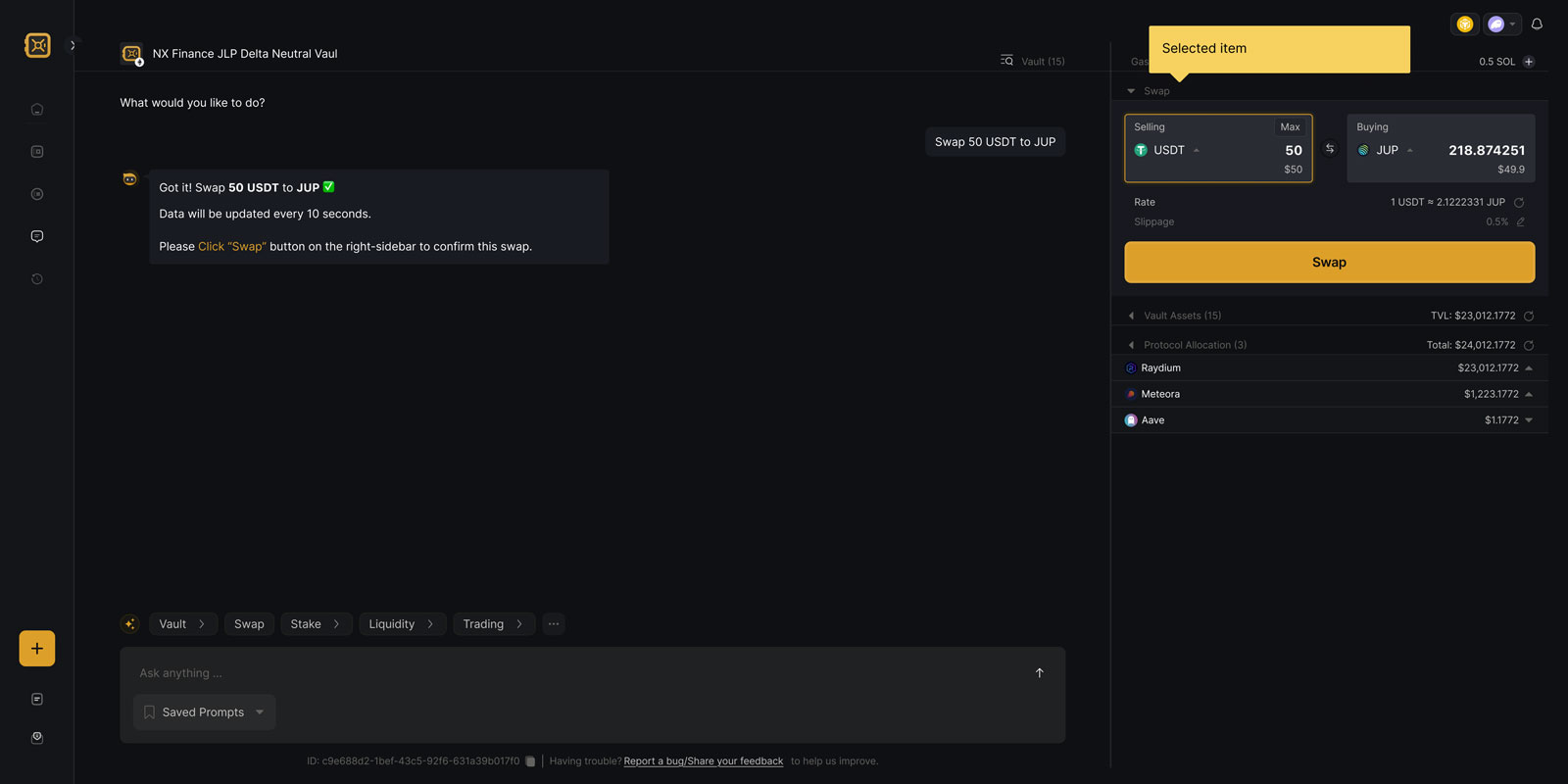Click the NX Finance JLP Delta Neutral title
The height and width of the screenshot is (784, 1568).
(x=245, y=54)
